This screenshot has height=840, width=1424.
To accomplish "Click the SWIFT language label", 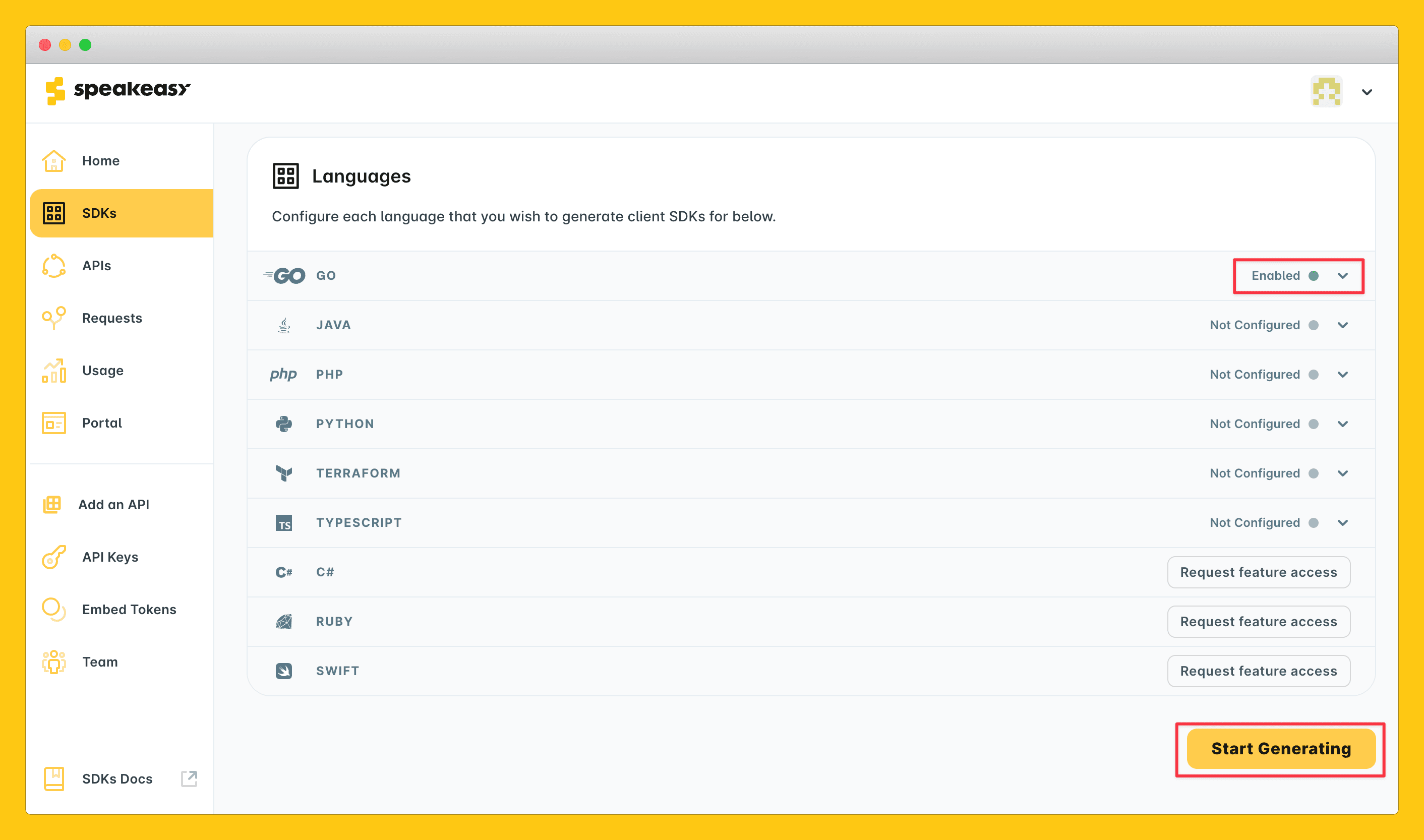I will [337, 671].
